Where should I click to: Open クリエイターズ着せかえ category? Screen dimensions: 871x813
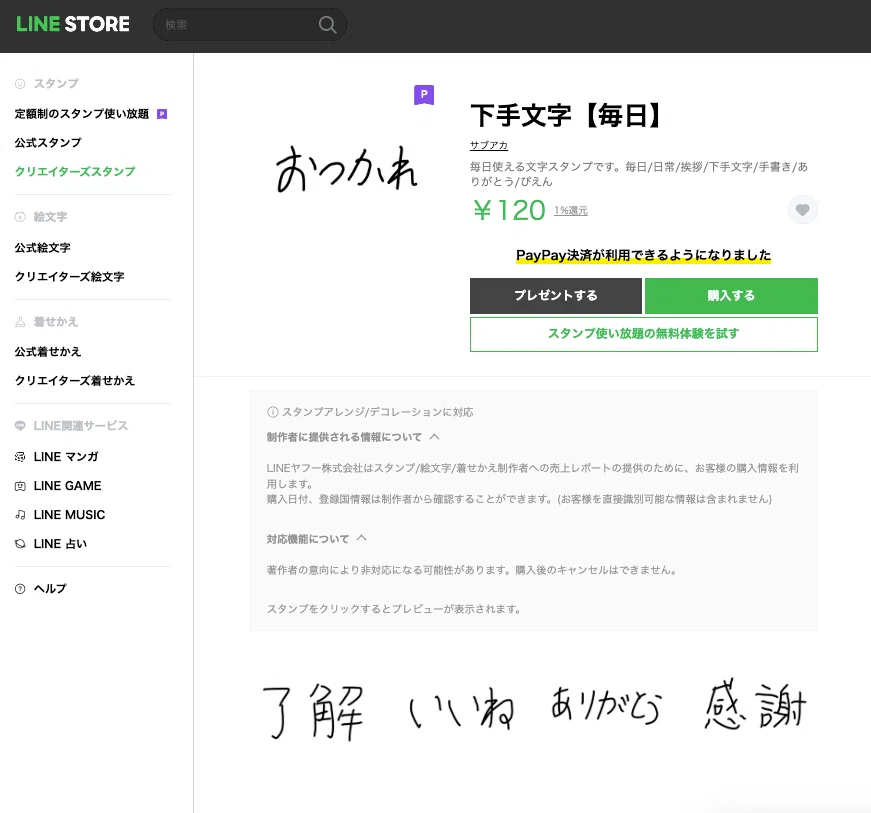click(75, 380)
